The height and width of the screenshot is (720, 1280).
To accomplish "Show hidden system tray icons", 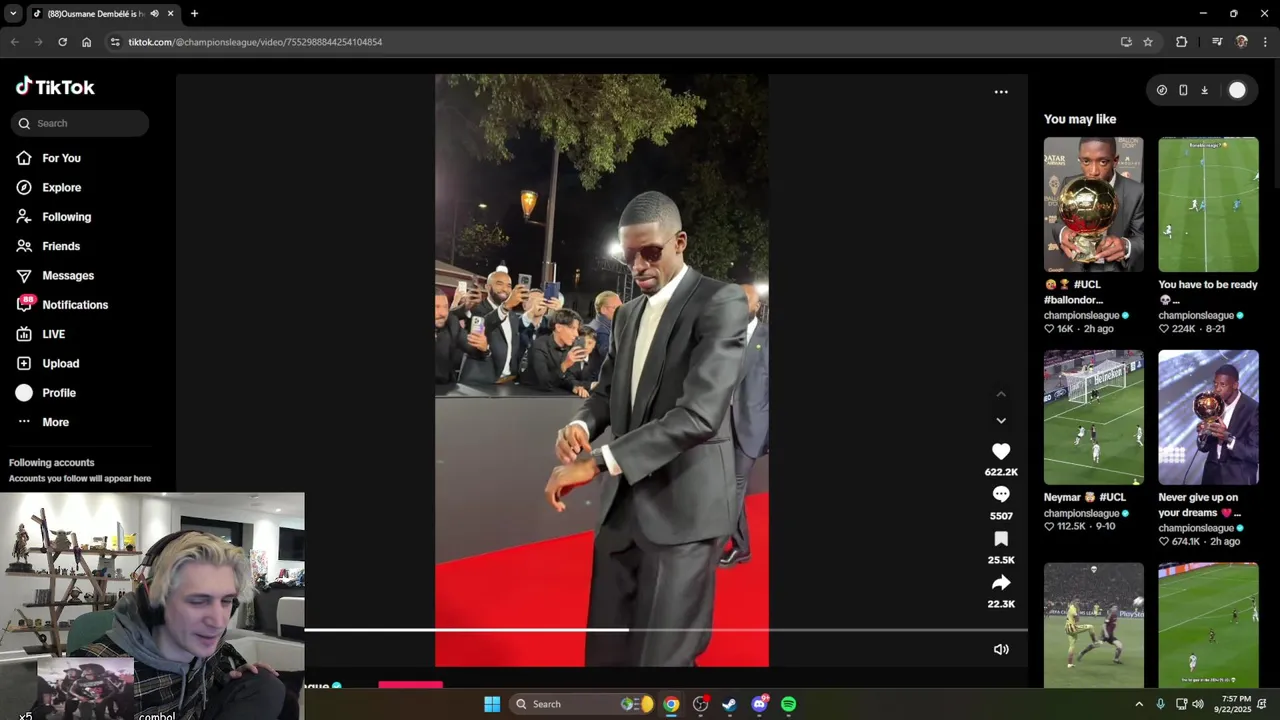I will point(1139,704).
